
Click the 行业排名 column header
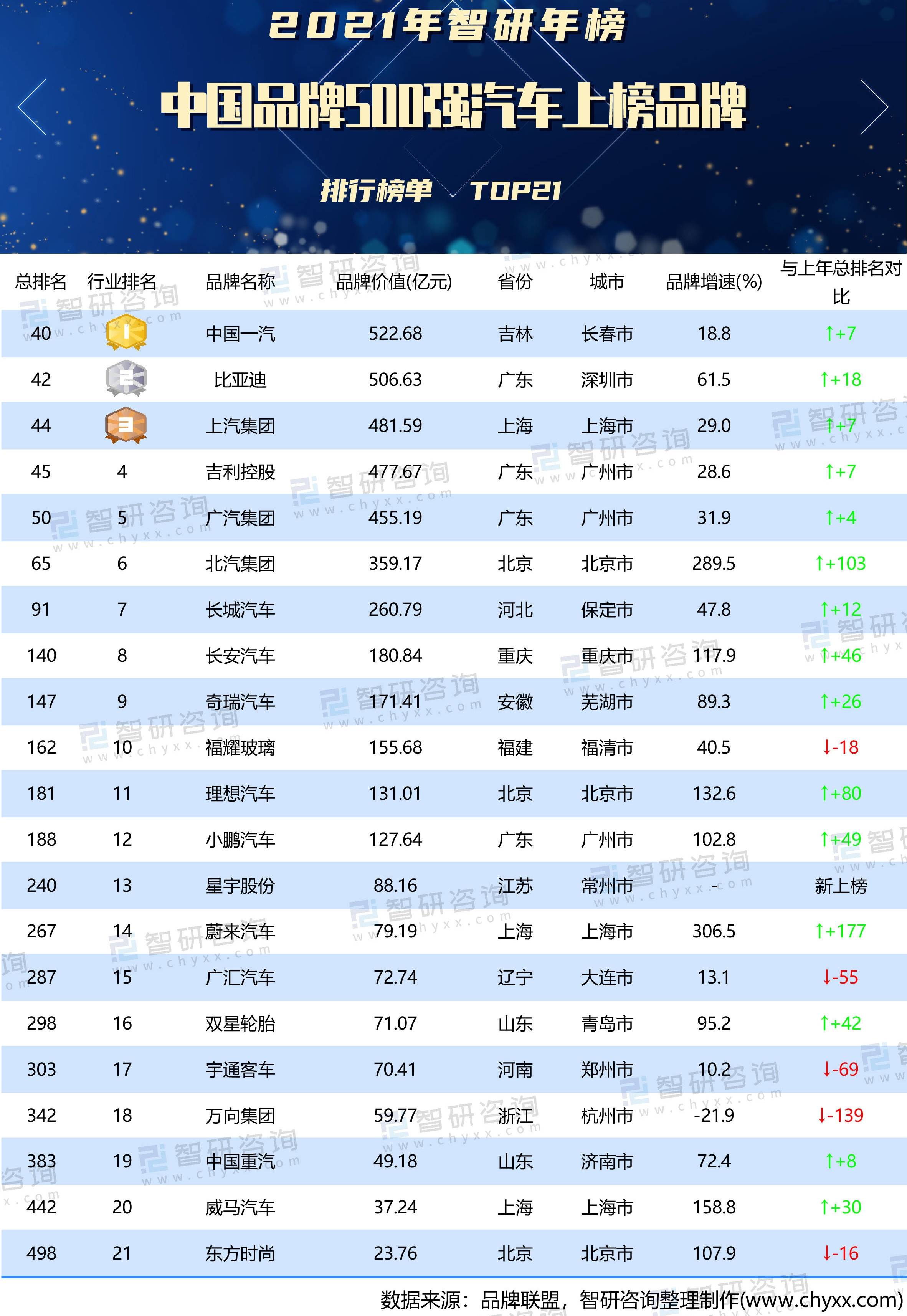coord(122,281)
